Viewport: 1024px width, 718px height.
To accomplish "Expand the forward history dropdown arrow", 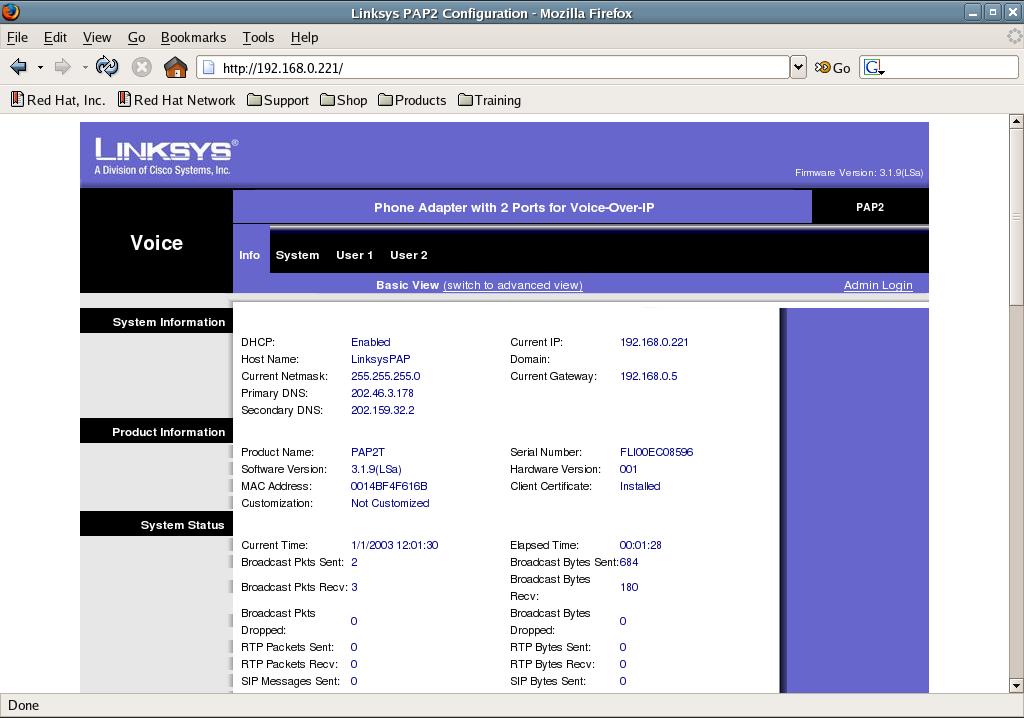I will point(85,68).
